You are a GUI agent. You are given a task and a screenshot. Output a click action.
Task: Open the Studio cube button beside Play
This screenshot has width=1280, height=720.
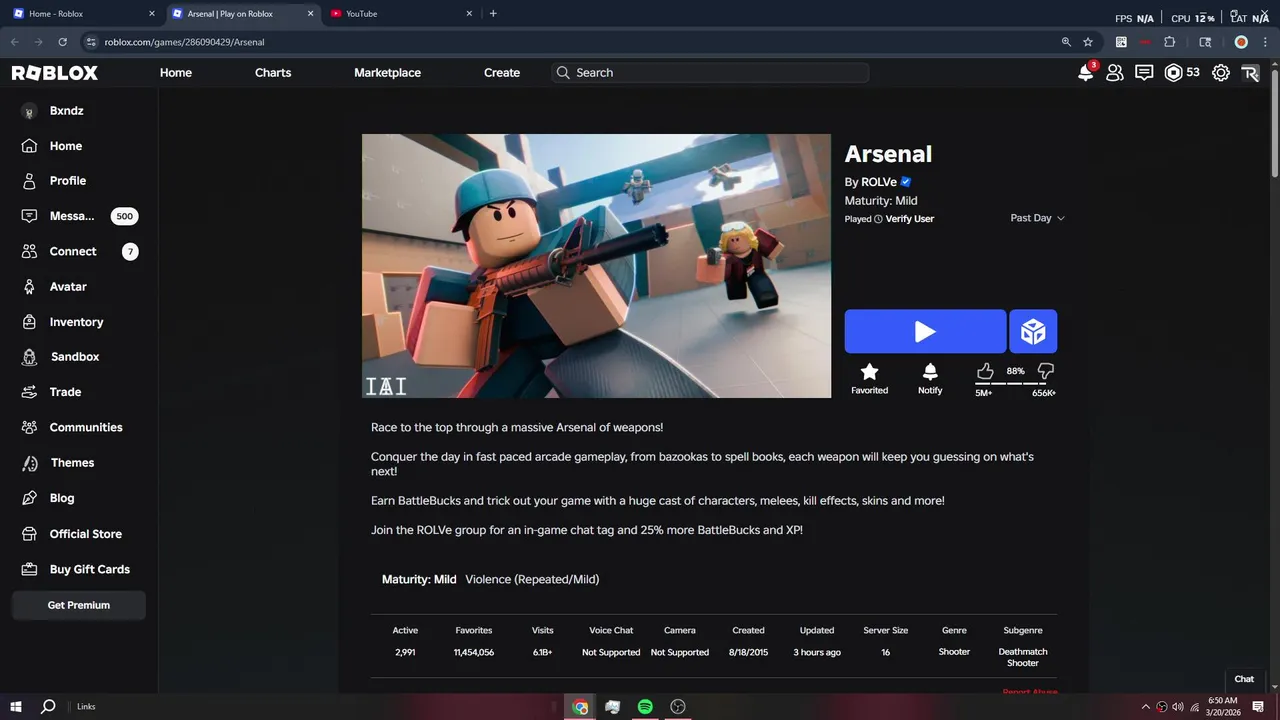pyautogui.click(x=1033, y=331)
